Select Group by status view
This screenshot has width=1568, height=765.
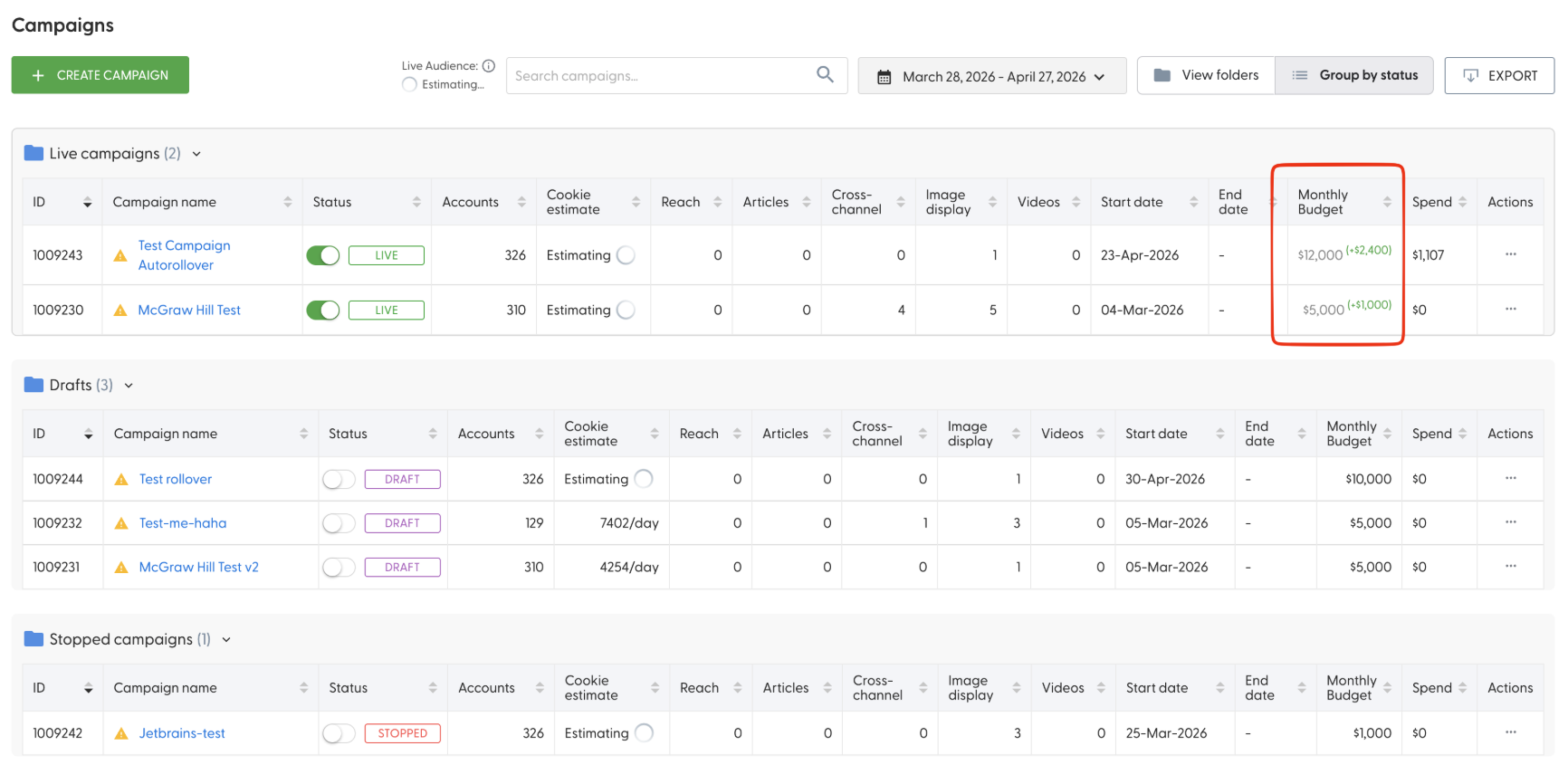coord(1354,75)
